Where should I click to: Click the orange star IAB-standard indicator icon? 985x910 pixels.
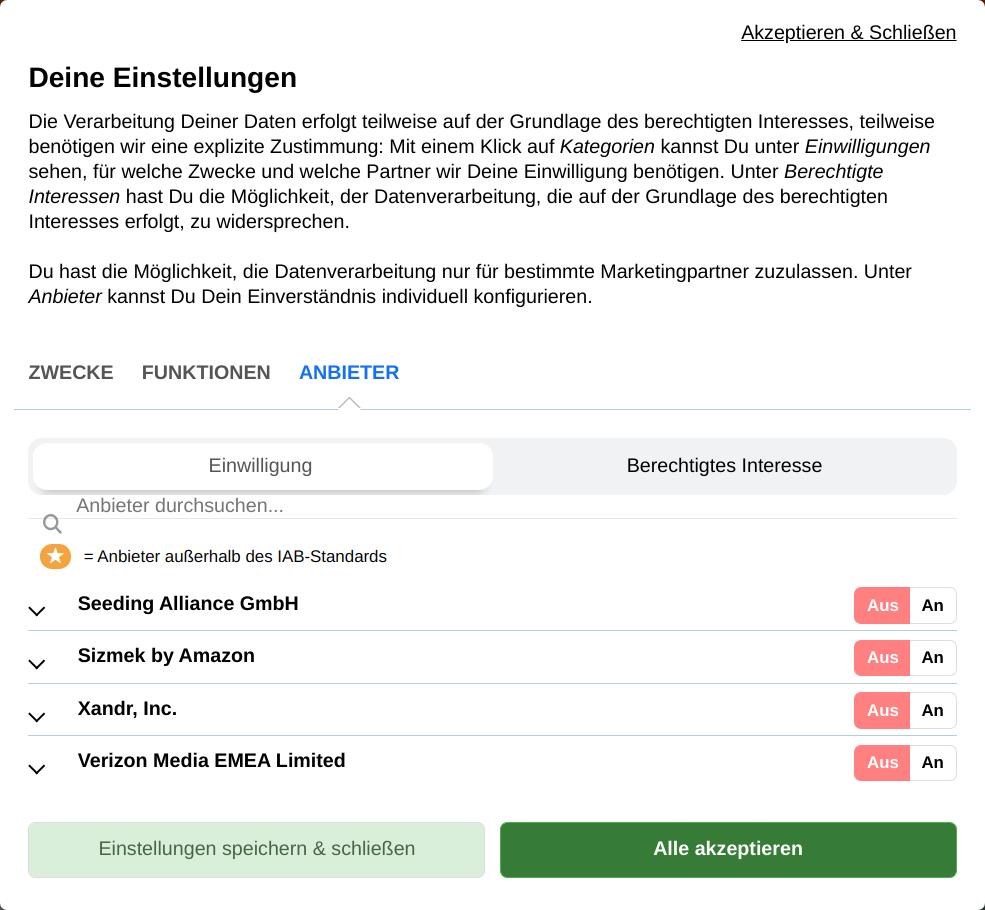[55, 556]
